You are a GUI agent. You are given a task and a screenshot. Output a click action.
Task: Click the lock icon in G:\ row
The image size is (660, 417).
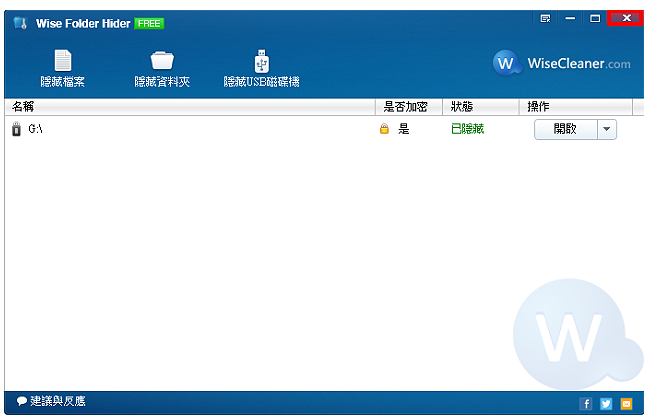coord(384,129)
